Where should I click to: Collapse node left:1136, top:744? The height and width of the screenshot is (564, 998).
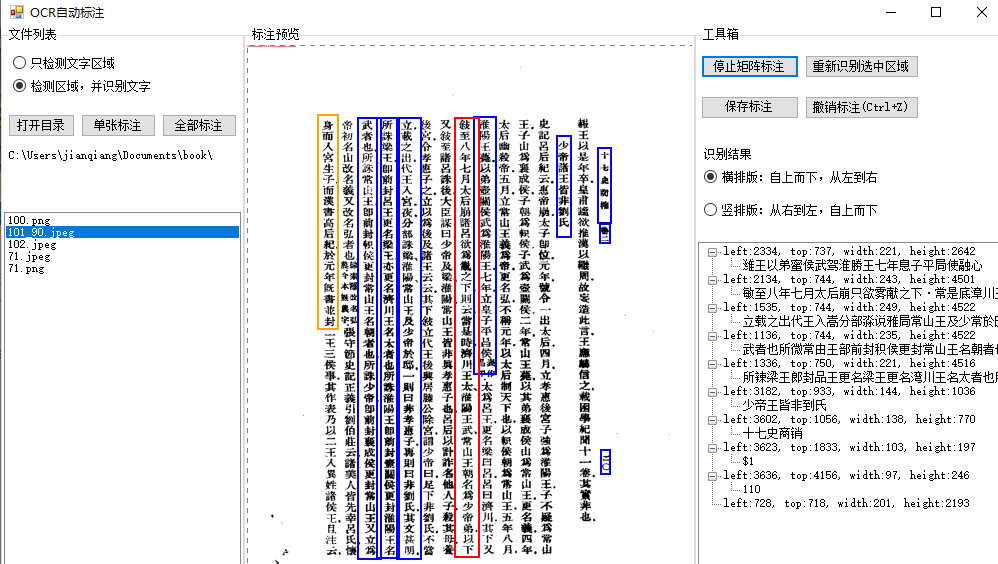tap(712, 335)
